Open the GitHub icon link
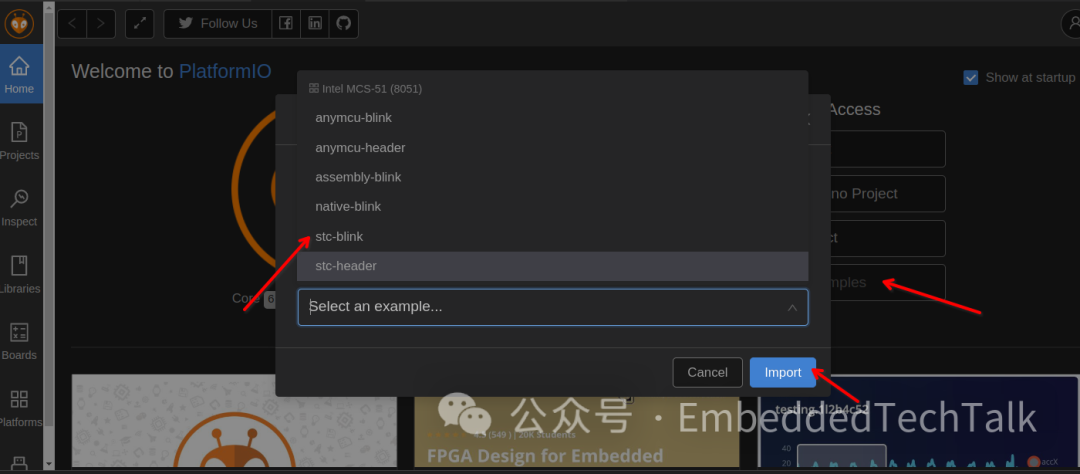The image size is (1080, 474). coord(343,23)
